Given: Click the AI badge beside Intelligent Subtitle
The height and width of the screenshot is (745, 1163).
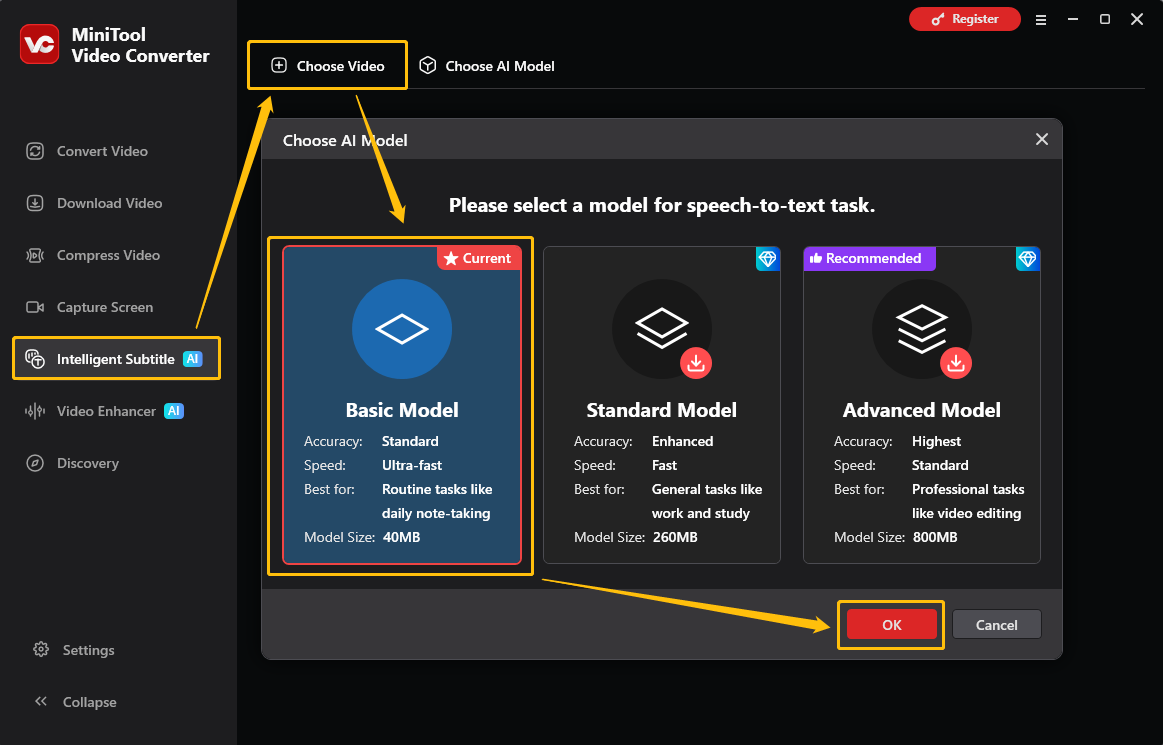Looking at the screenshot, I should pyautogui.click(x=193, y=359).
